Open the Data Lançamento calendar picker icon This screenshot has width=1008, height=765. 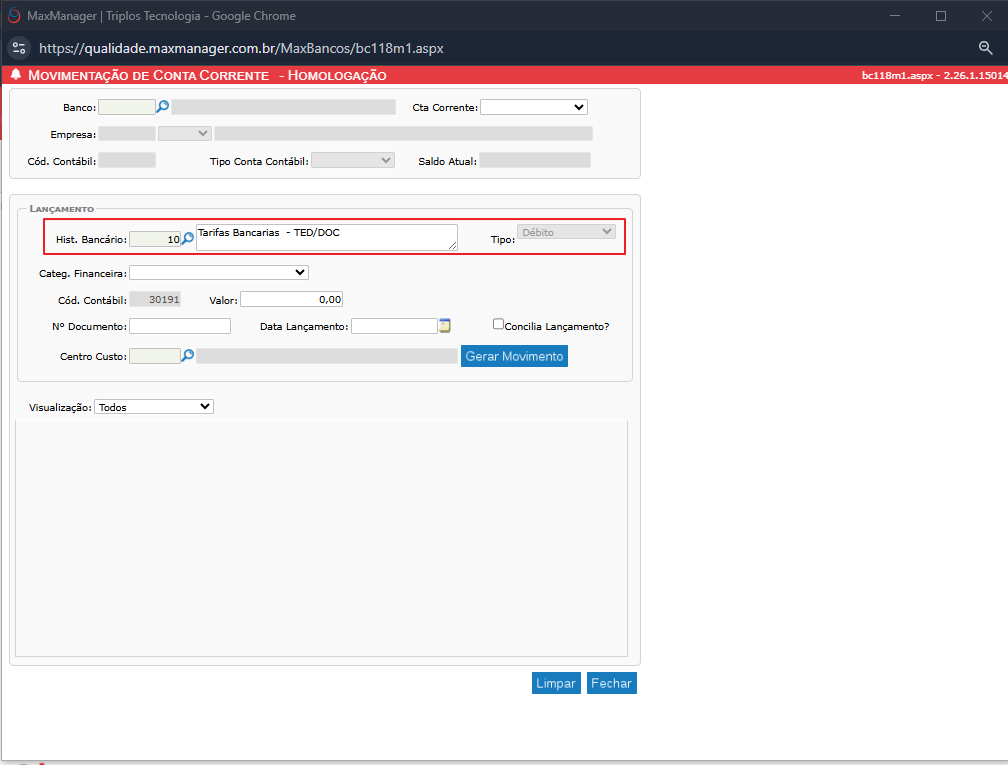point(444,326)
